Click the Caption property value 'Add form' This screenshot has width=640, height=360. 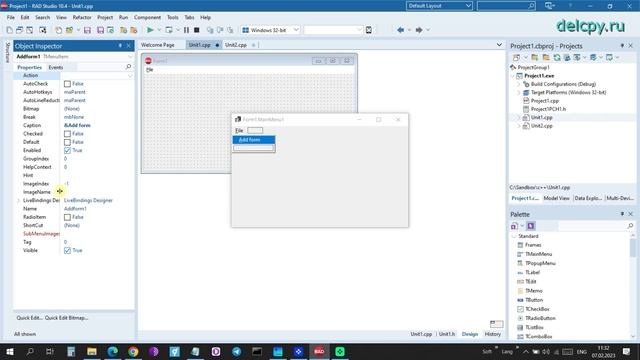[77, 125]
